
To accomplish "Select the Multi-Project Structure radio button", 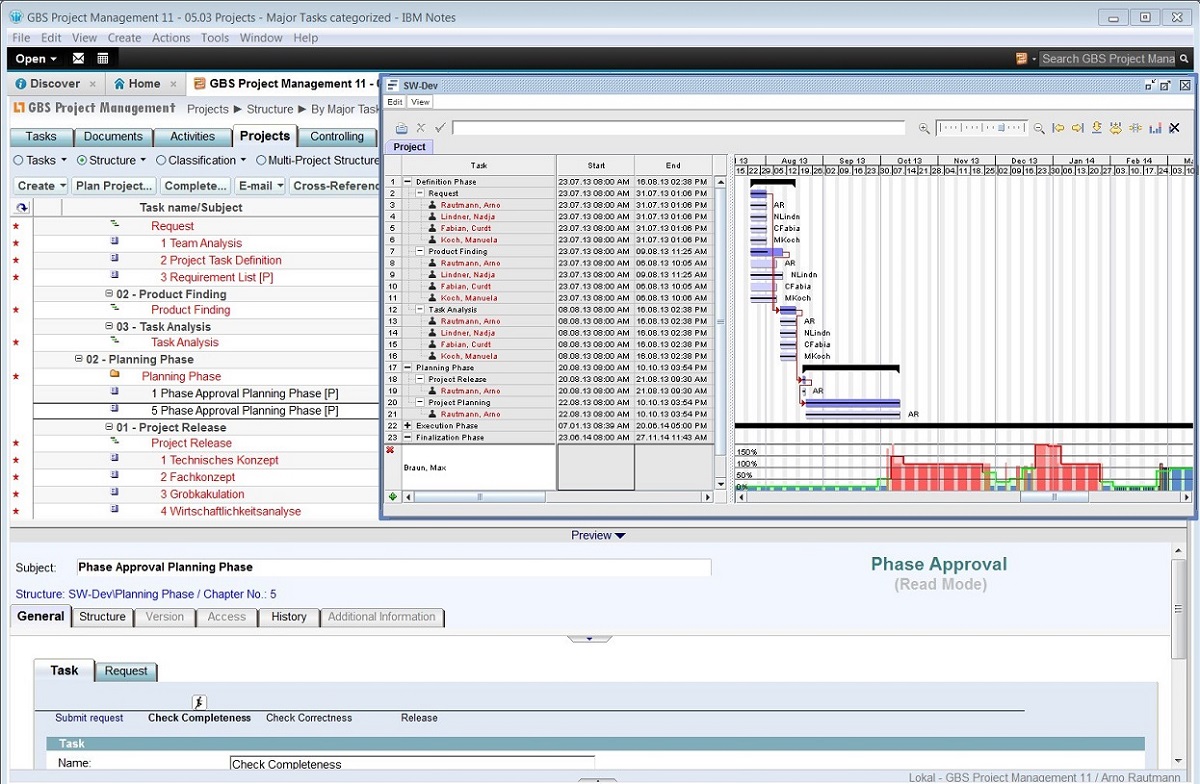I will tap(261, 160).
